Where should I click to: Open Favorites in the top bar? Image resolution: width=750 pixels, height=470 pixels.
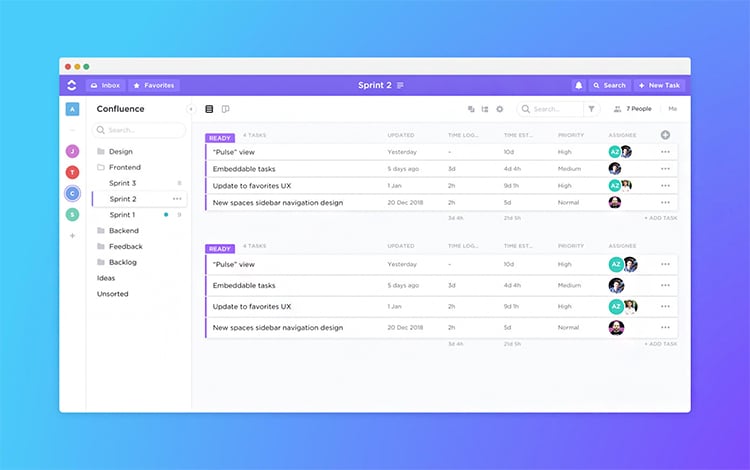pyautogui.click(x=154, y=85)
